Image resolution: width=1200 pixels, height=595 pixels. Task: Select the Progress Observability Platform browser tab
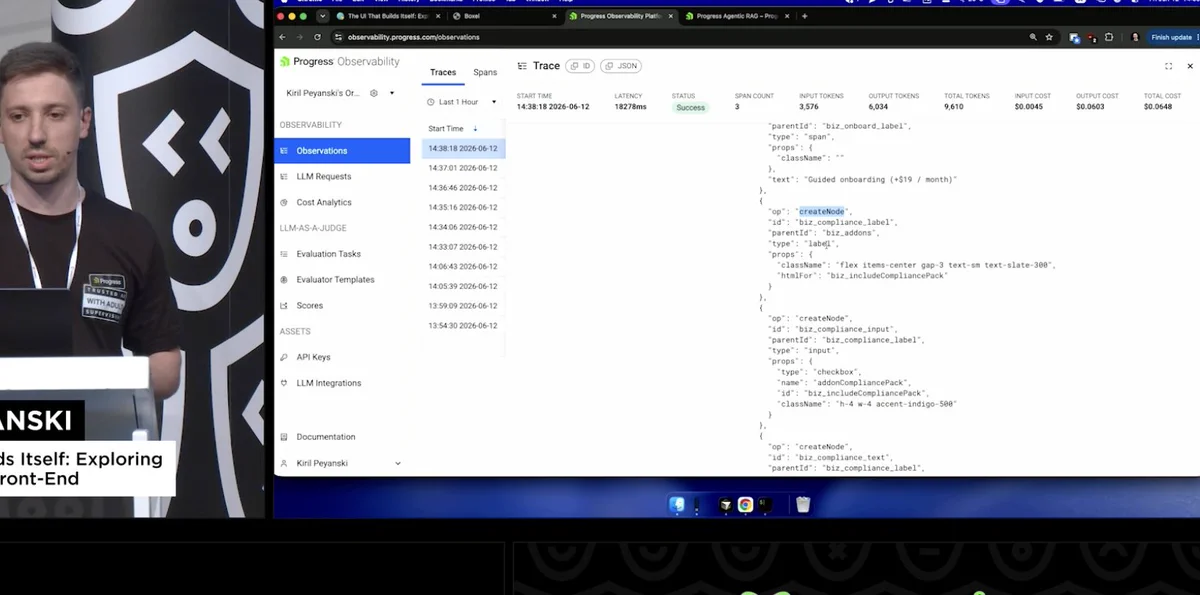click(x=620, y=16)
